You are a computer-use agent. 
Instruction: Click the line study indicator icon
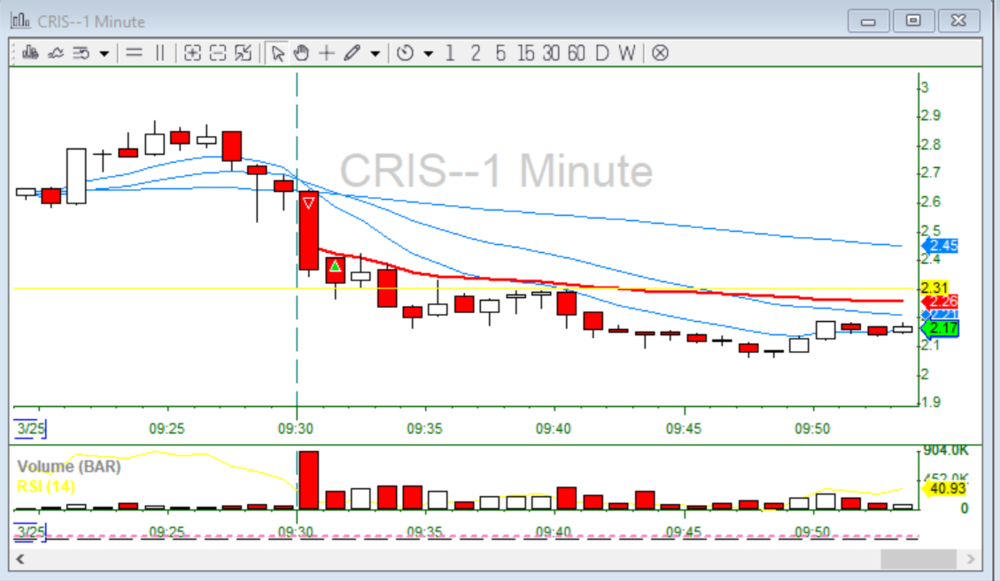click(x=56, y=53)
